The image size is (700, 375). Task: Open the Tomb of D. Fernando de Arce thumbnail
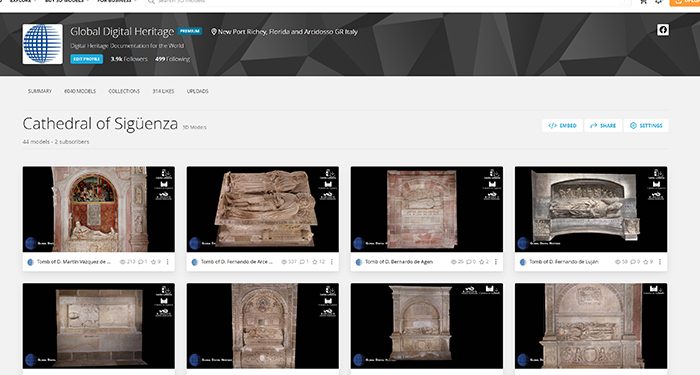click(x=262, y=209)
